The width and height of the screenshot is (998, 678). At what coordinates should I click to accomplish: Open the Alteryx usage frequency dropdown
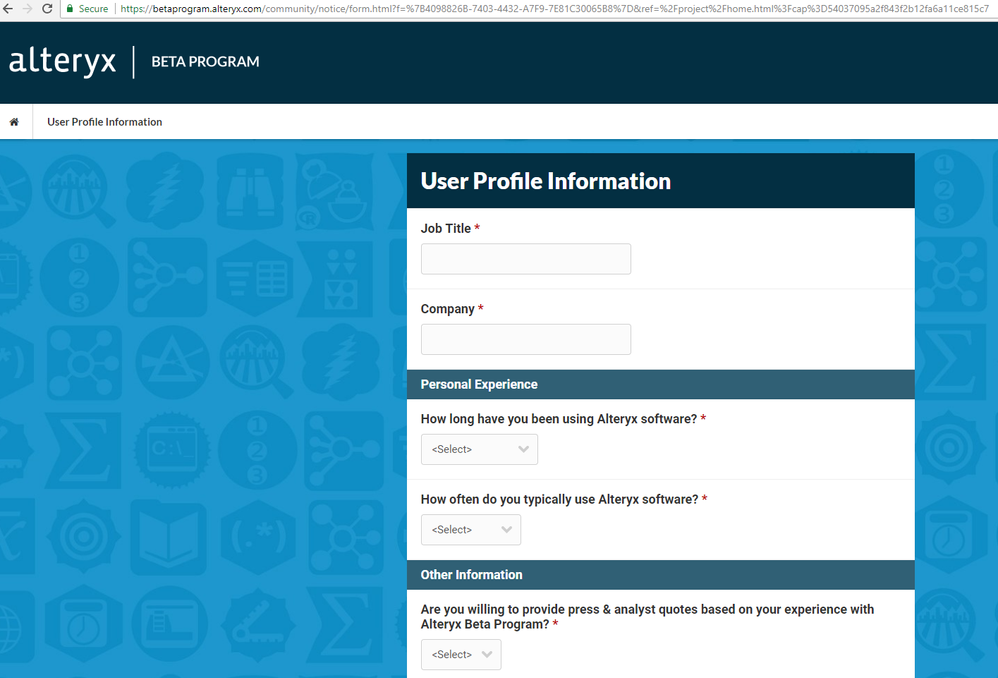pyautogui.click(x=470, y=530)
